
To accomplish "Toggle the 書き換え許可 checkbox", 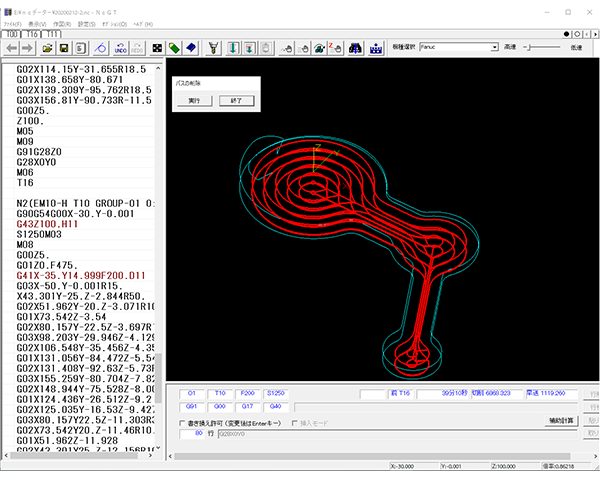I will (182, 423).
